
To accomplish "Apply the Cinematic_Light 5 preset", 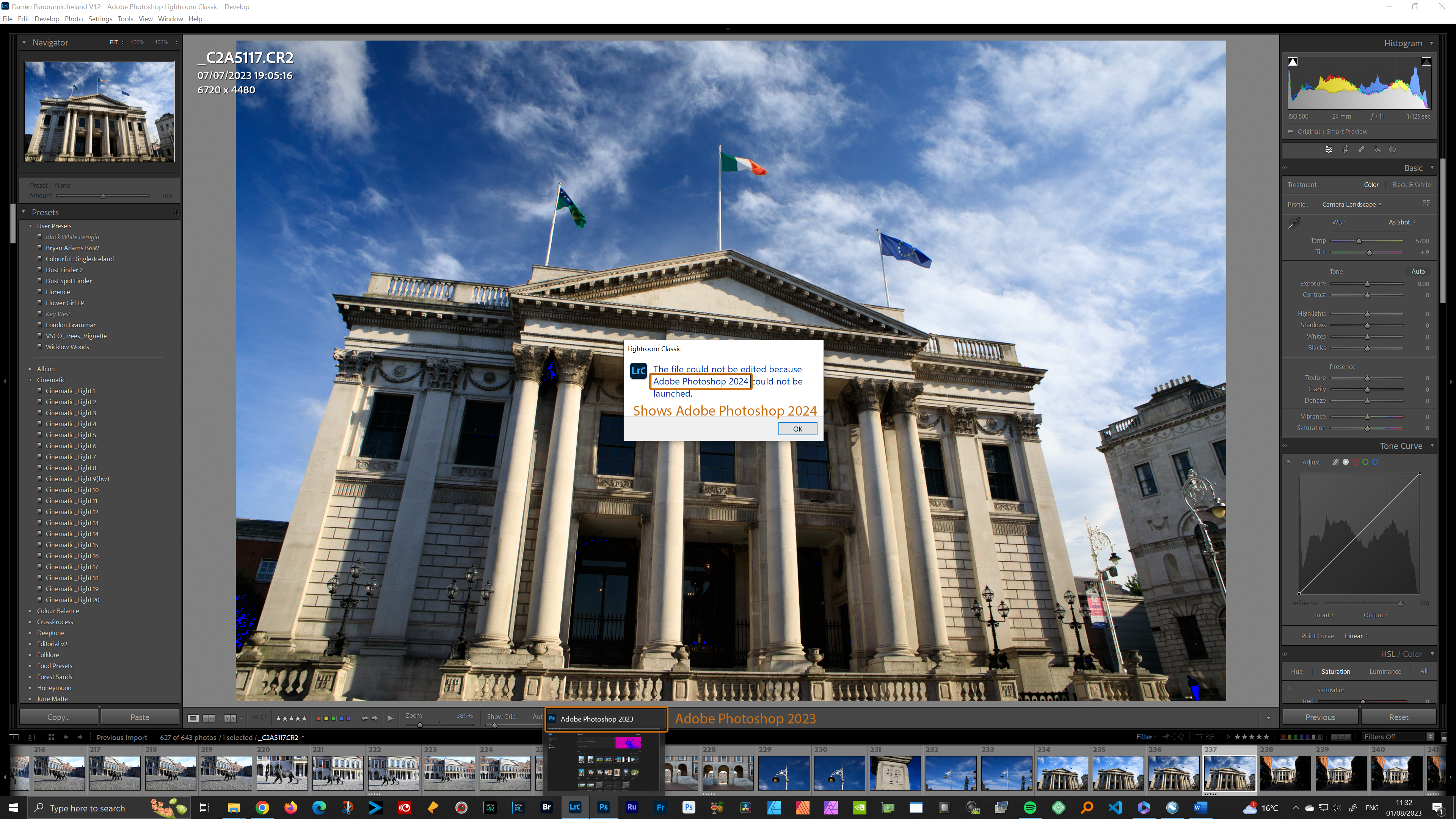I will click(71, 435).
